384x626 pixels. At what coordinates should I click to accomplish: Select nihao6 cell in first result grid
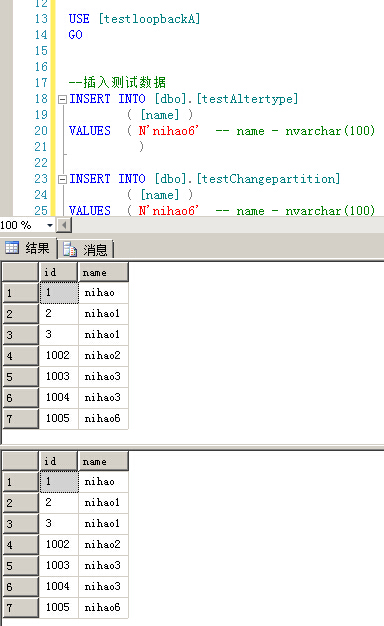point(103,418)
